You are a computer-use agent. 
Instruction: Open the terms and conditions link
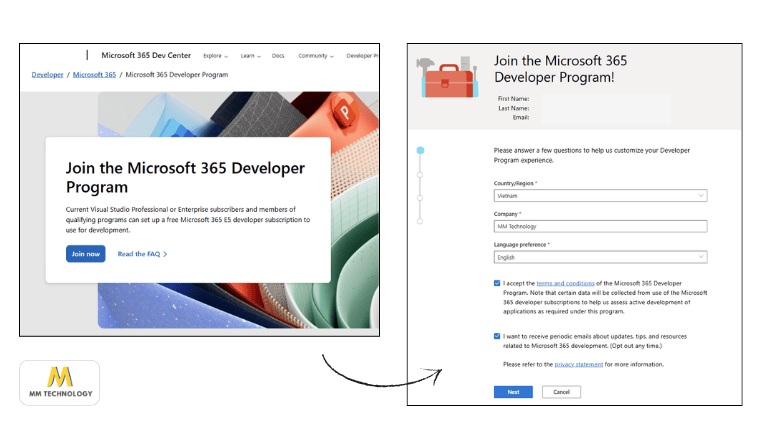tap(565, 283)
